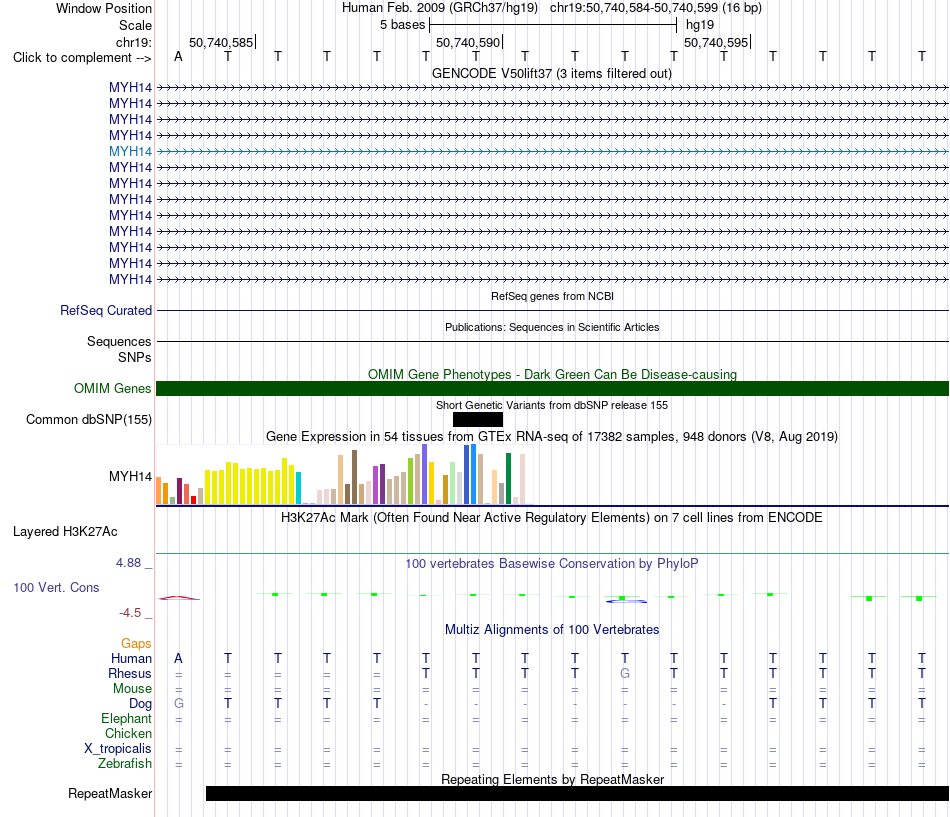The image size is (950, 817).
Task: Click the 'Click to complement -->' label
Action: click(82, 58)
